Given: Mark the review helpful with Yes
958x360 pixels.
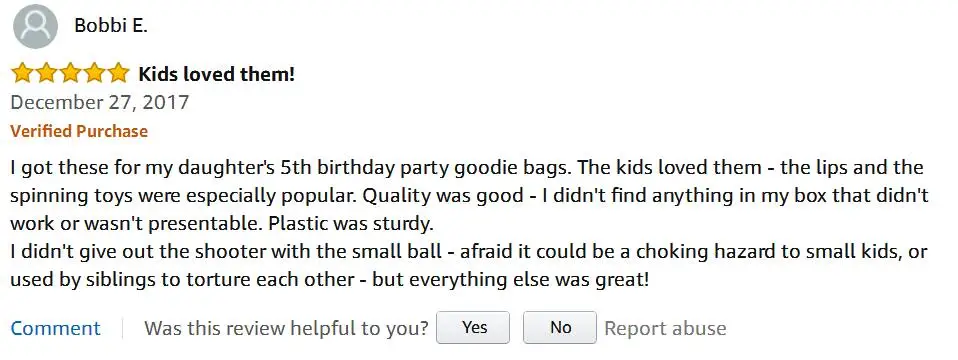Looking at the screenshot, I should click(x=473, y=328).
